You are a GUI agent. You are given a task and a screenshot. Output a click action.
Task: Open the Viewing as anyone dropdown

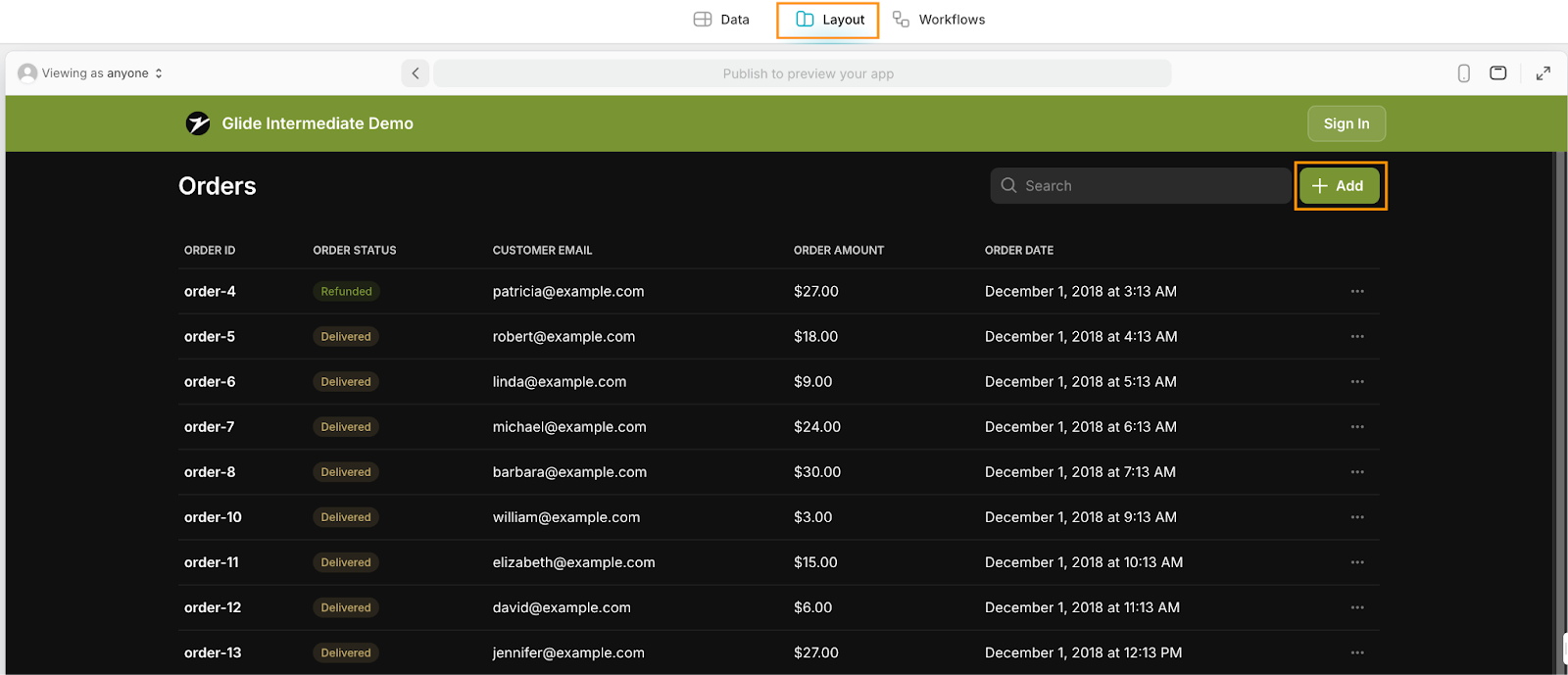[91, 73]
